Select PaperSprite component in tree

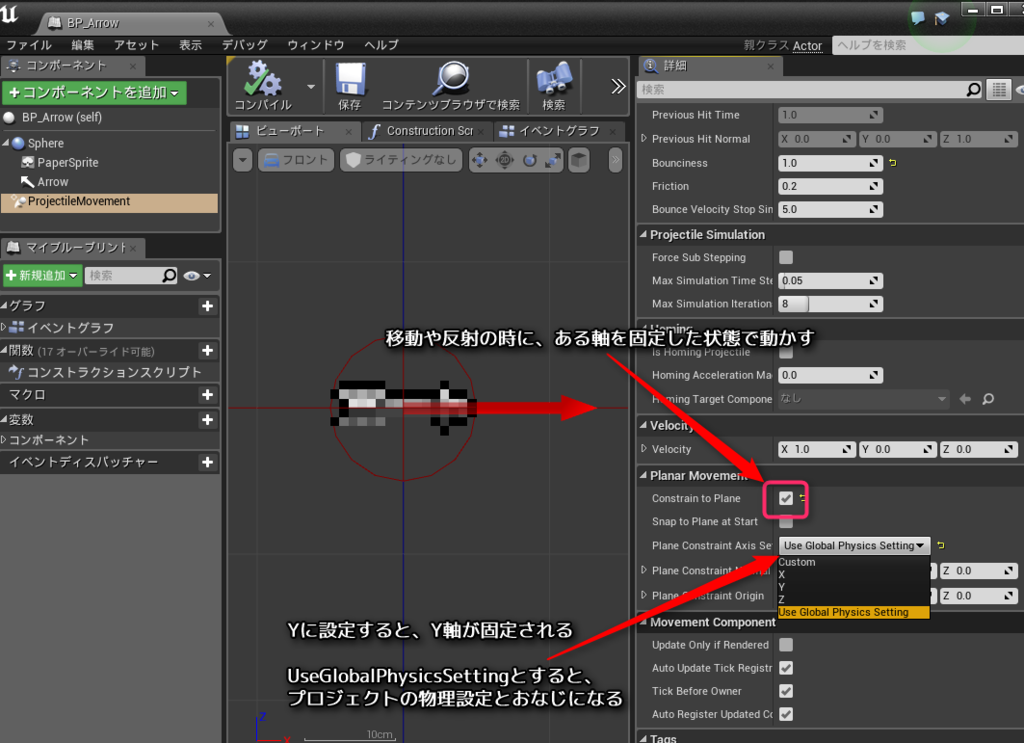(x=67, y=163)
